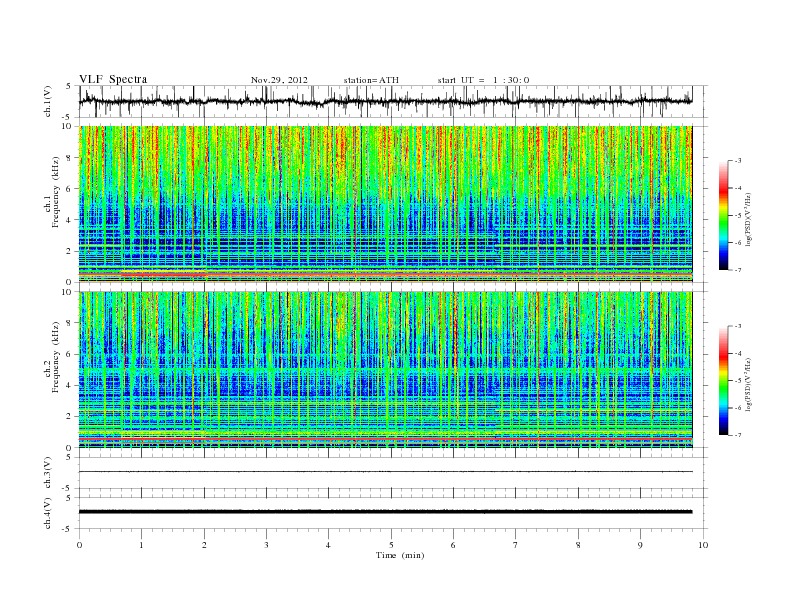This screenshot has height=612, width=792.
Task: Click the 'ch.4(V)' axis label
Action: click(x=48, y=513)
